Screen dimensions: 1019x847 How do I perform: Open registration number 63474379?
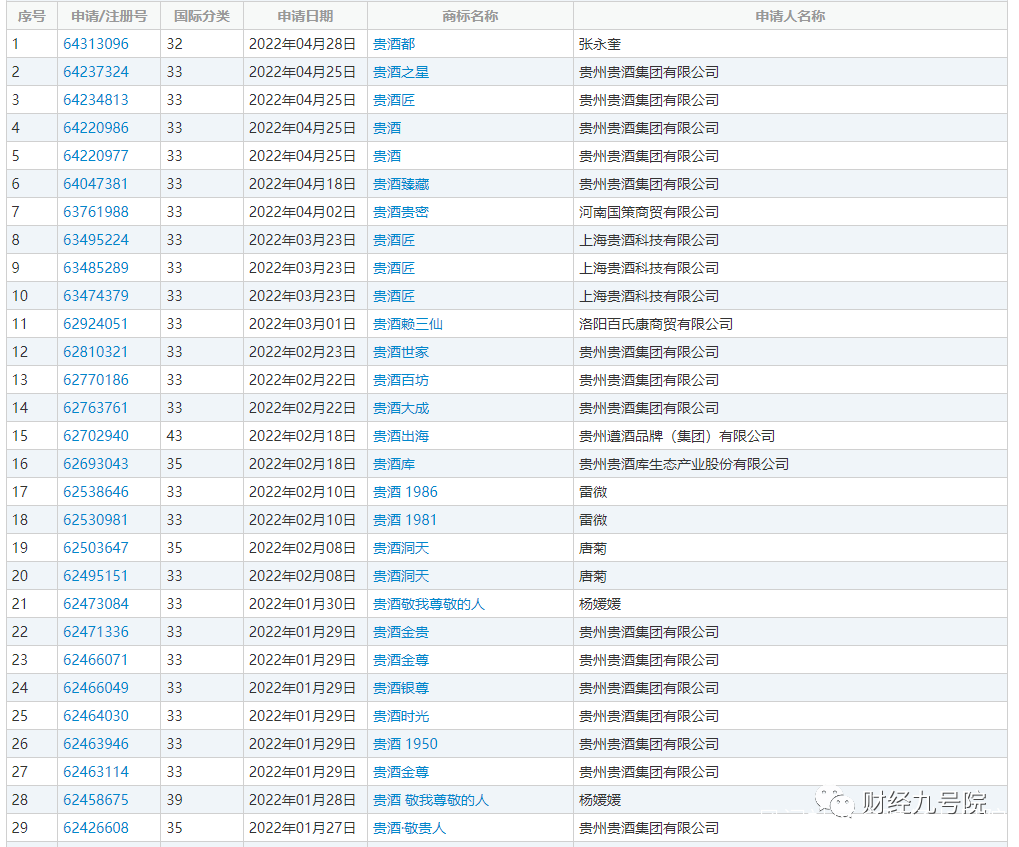(x=96, y=296)
